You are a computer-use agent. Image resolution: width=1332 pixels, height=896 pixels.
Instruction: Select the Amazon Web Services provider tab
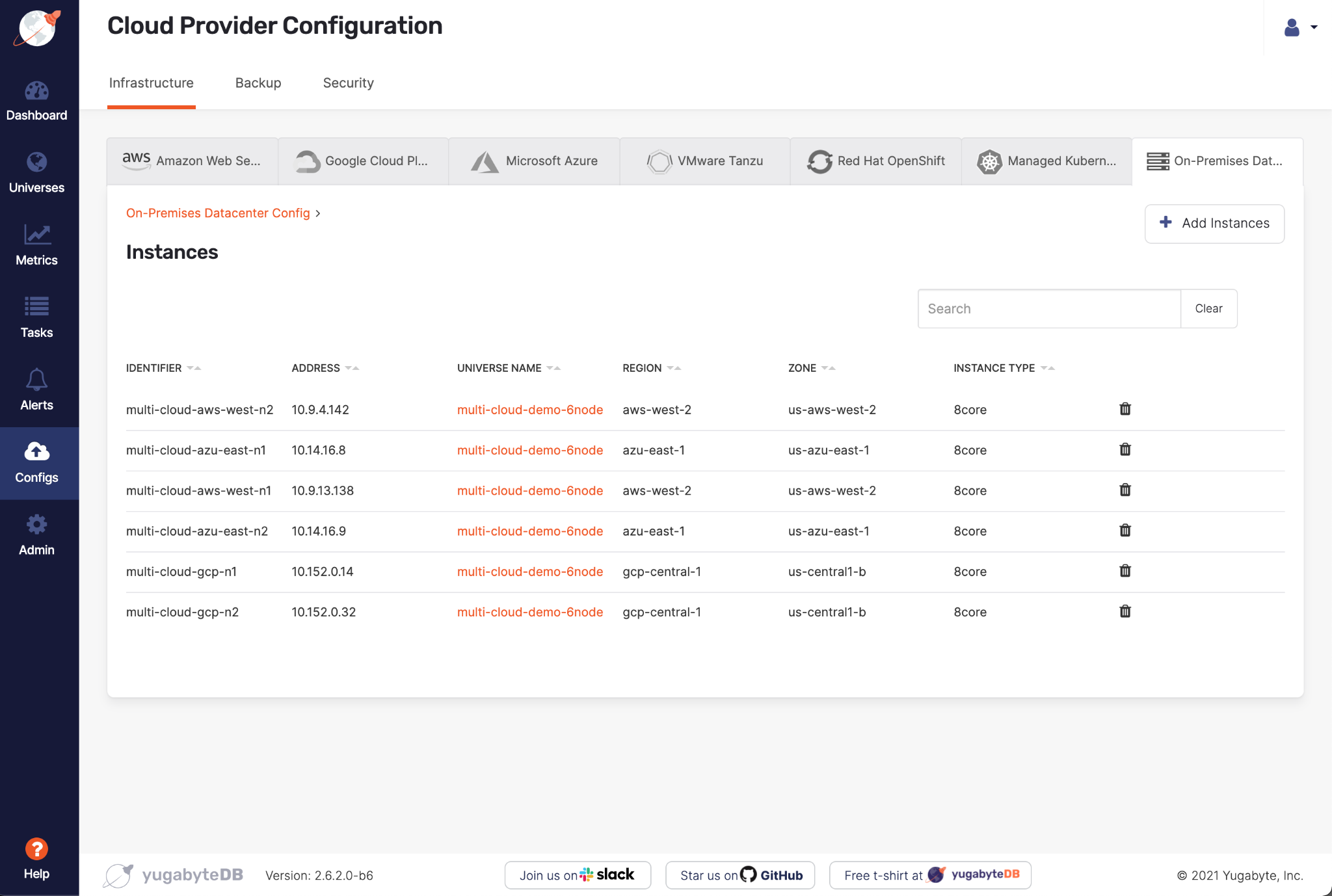tap(193, 161)
